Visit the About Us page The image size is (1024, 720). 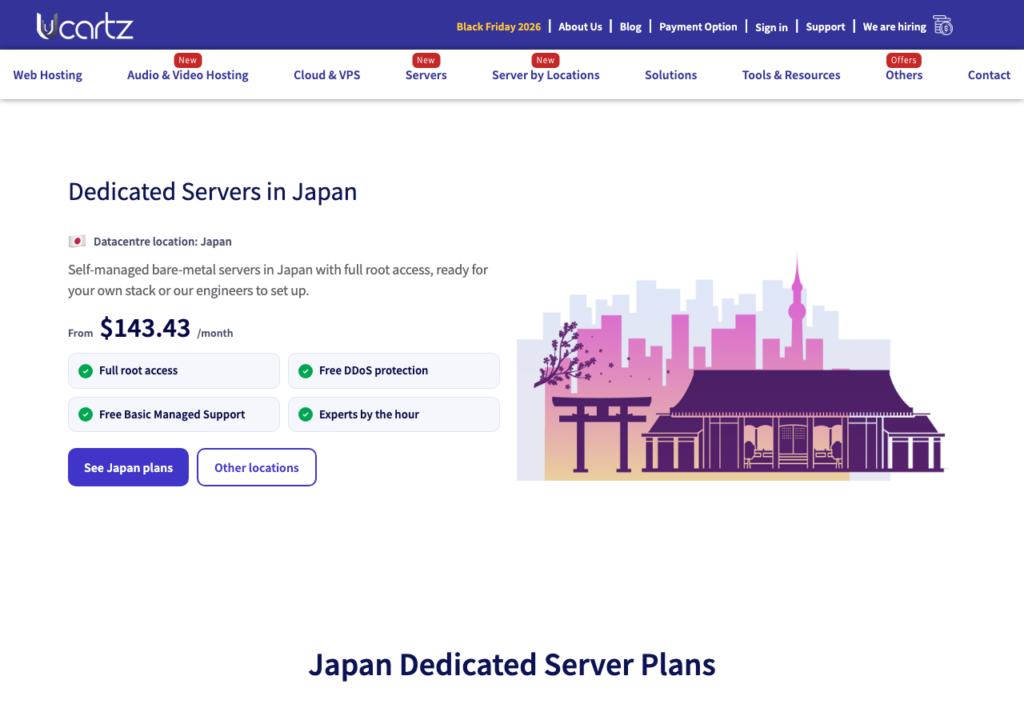tap(580, 27)
